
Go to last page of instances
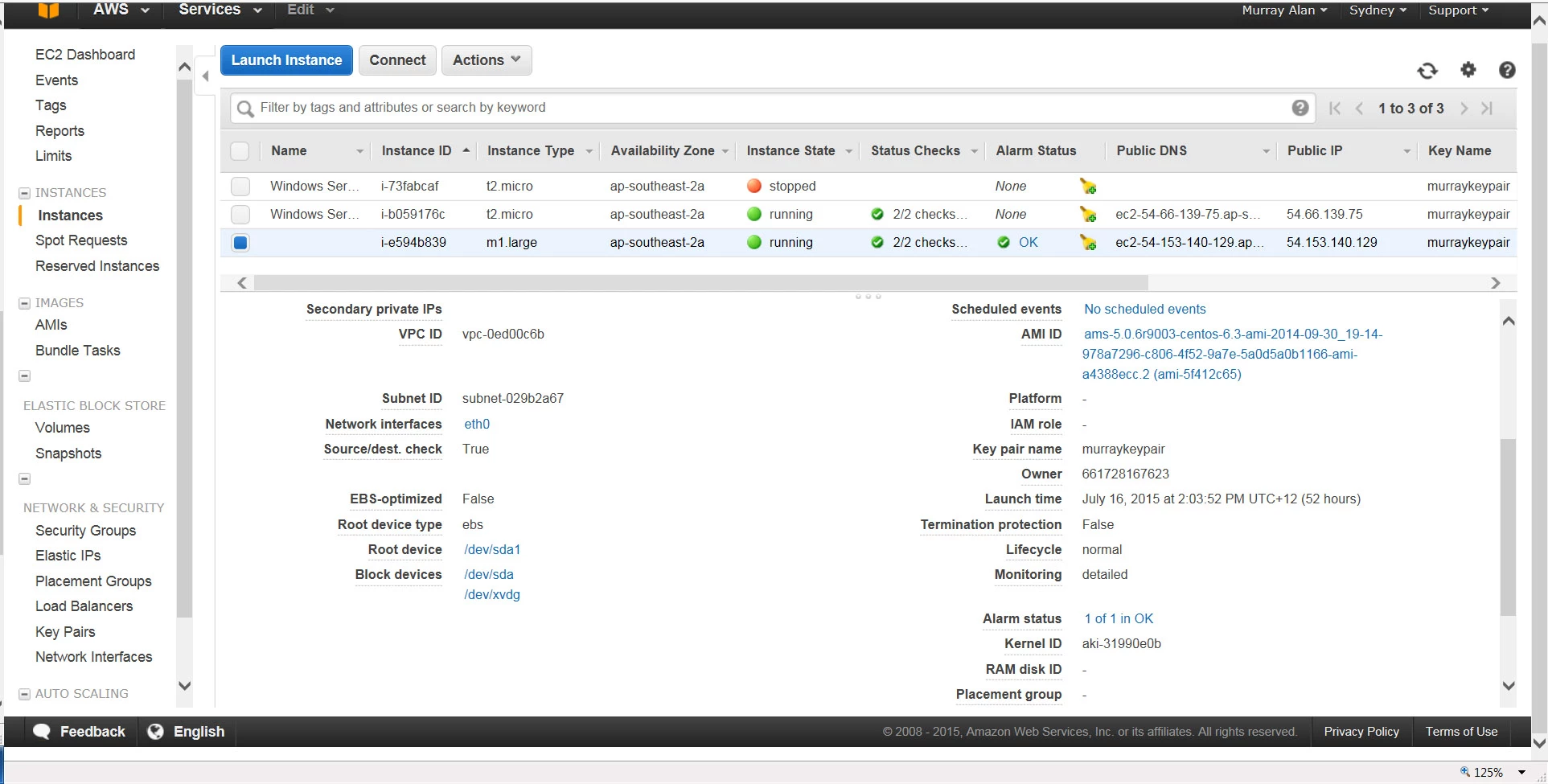(x=1487, y=109)
